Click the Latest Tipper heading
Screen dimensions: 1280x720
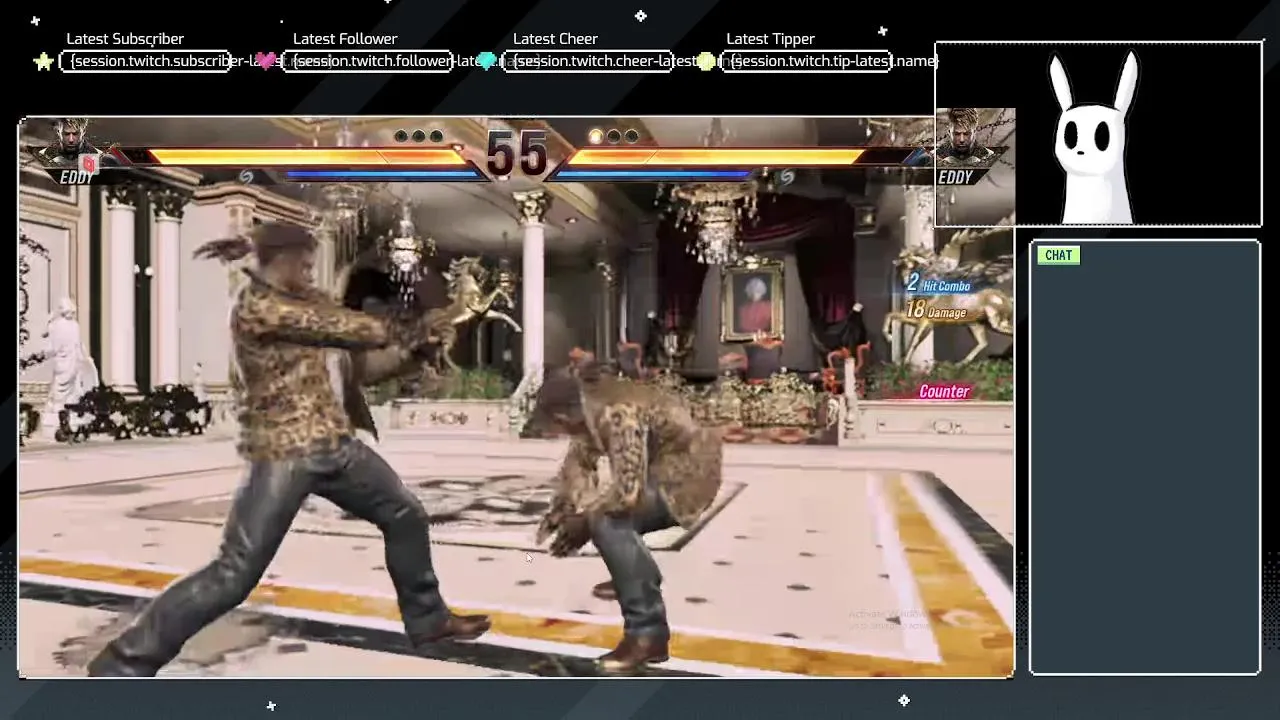tap(770, 39)
